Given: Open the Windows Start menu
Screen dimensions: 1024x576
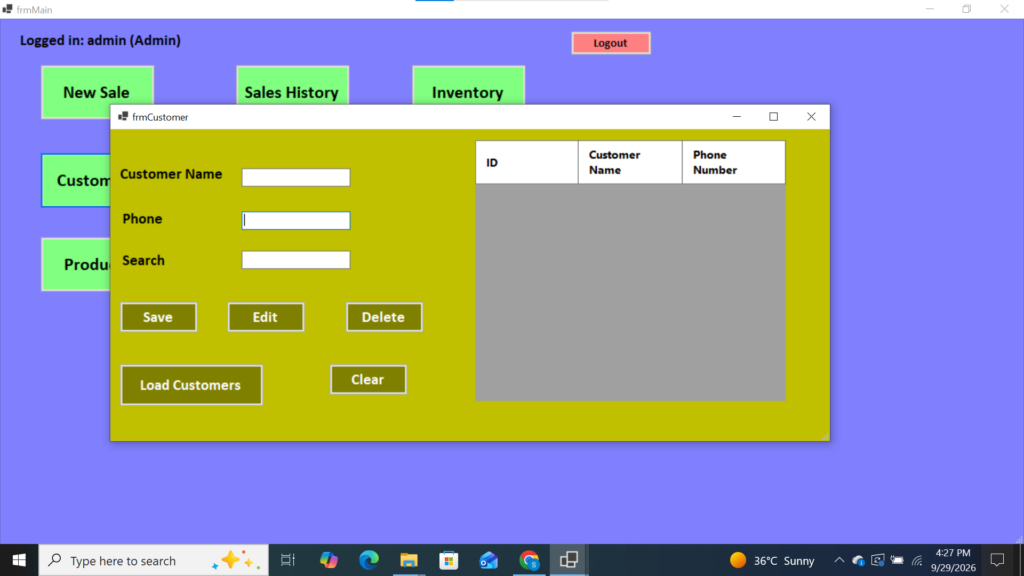Looking at the screenshot, I should click(19, 560).
